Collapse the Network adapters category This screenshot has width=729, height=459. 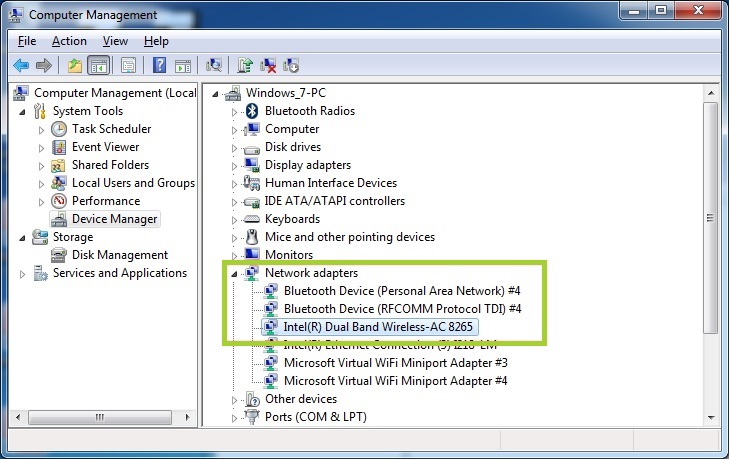click(x=234, y=274)
